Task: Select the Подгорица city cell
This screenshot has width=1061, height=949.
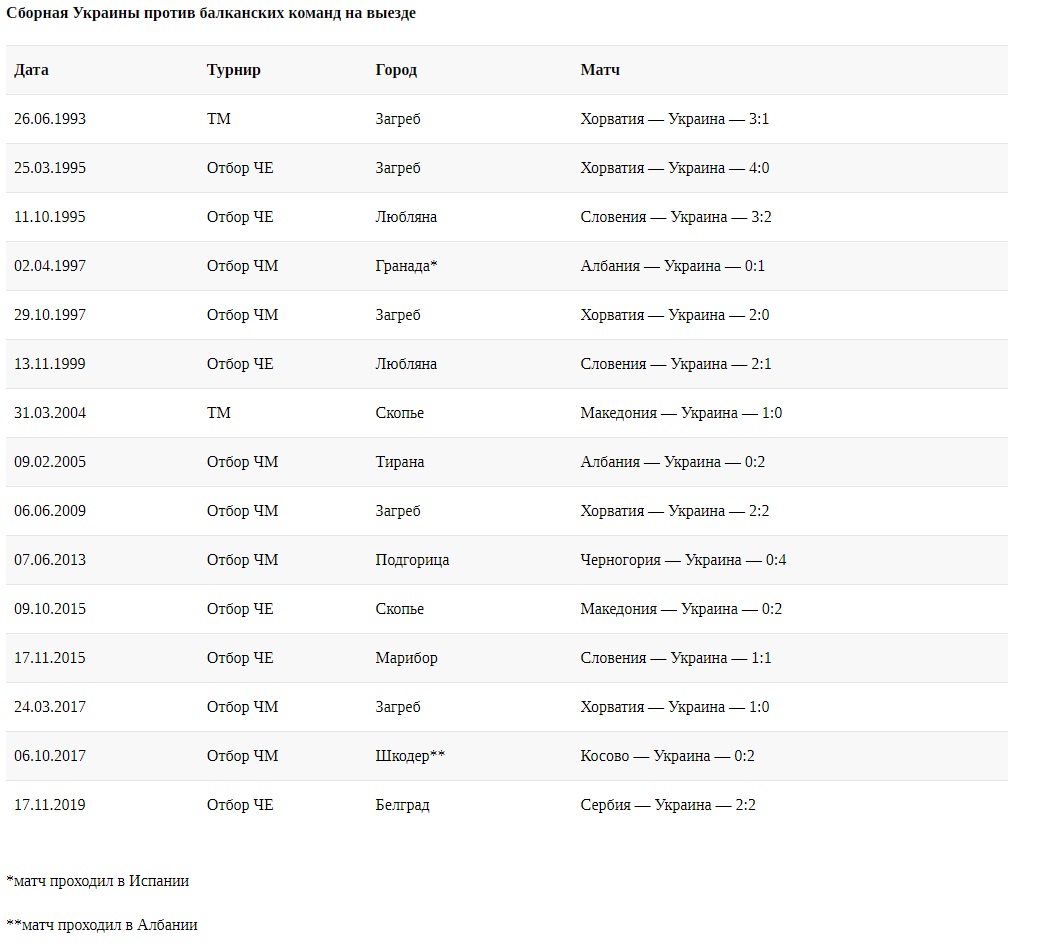Action: [412, 560]
